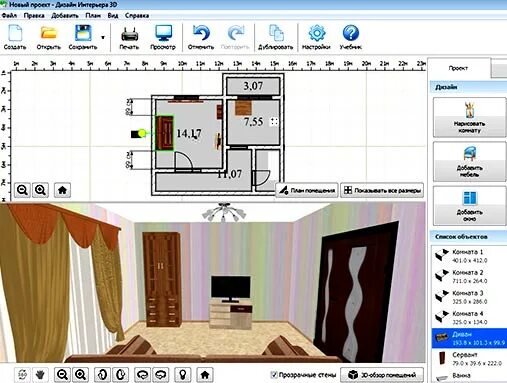Select Комната 2 in object list
The image size is (507, 383).
coord(469,277)
